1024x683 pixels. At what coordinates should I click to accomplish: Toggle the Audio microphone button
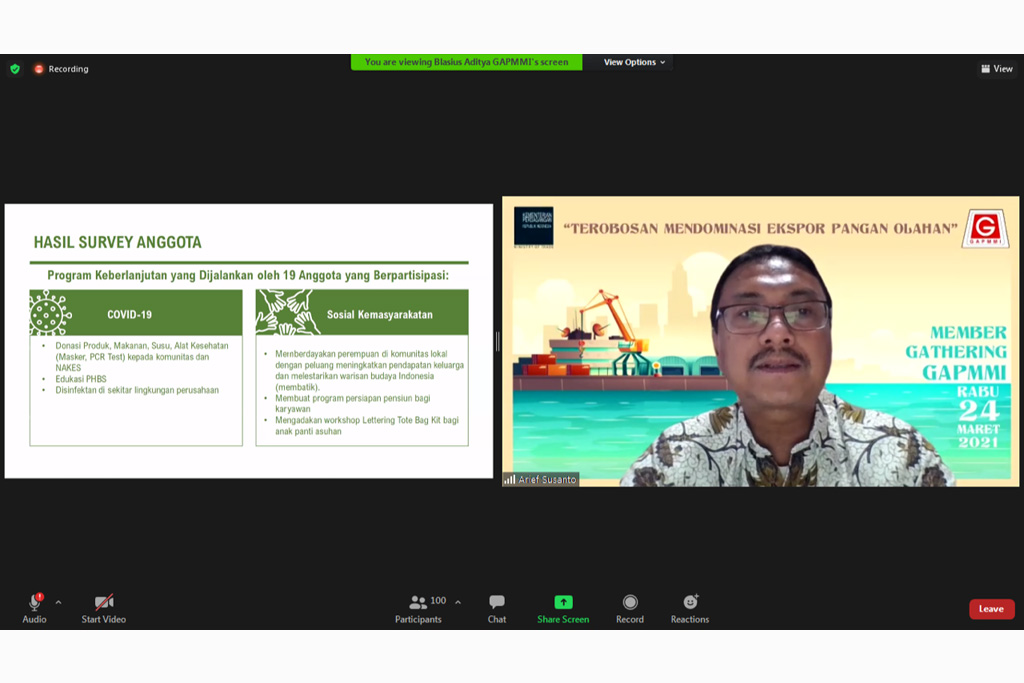(35, 609)
